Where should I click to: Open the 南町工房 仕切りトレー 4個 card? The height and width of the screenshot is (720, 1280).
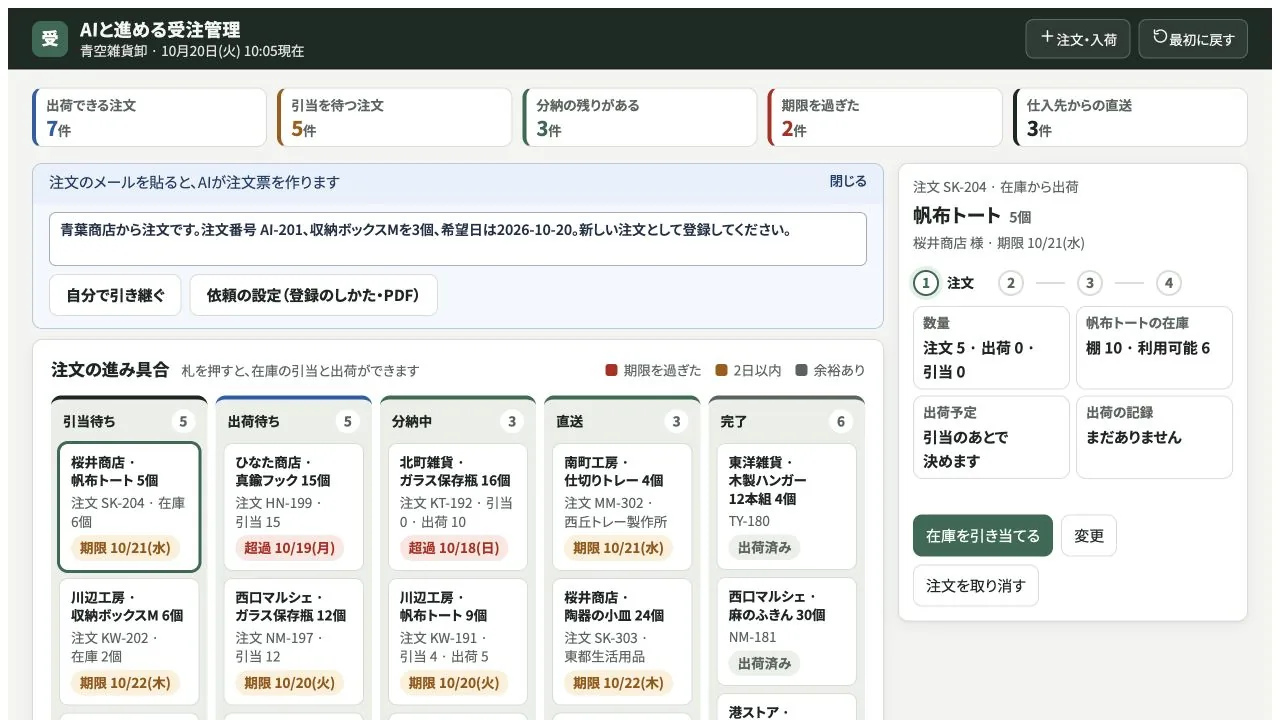point(622,507)
